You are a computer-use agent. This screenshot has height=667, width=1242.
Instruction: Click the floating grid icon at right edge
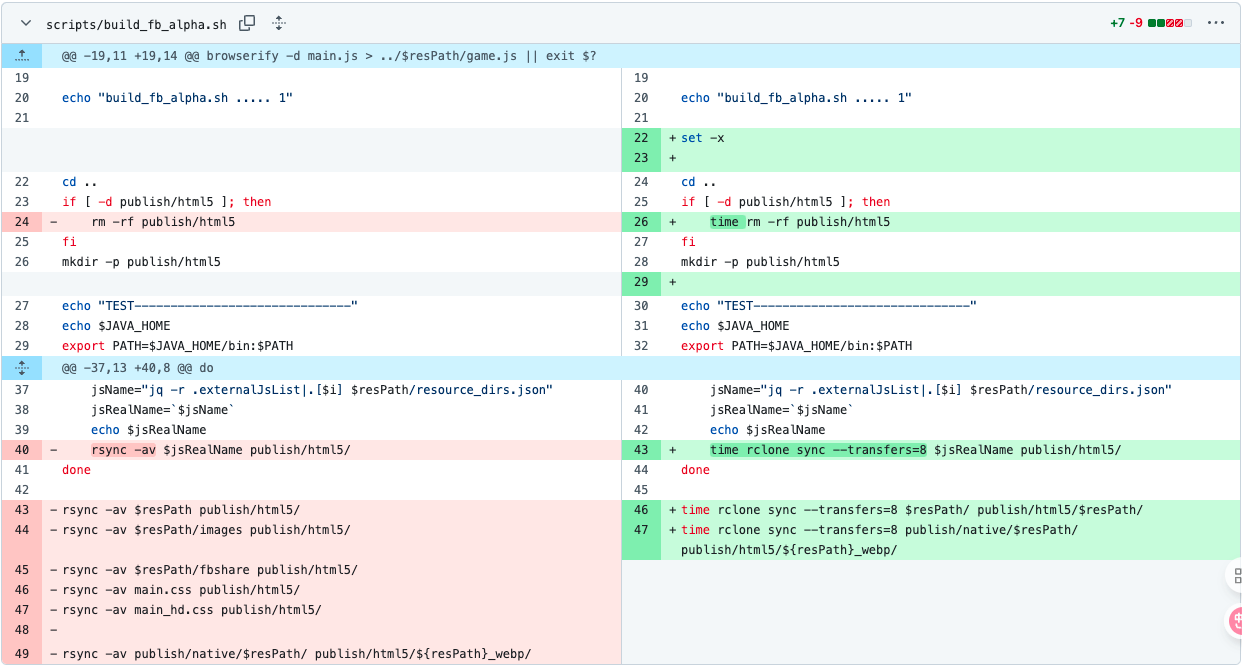click(x=1235, y=575)
